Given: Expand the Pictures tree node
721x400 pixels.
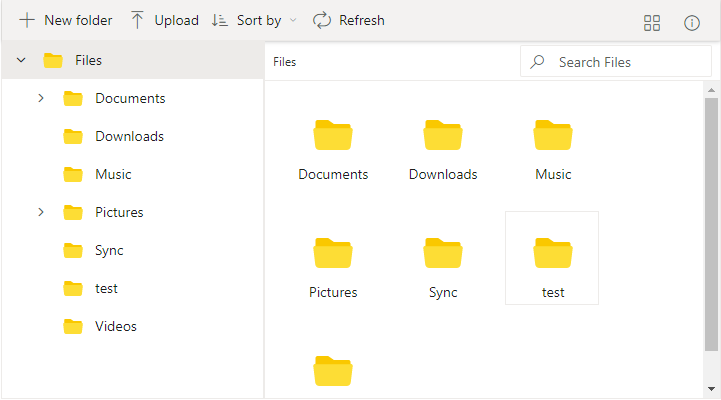Looking at the screenshot, I should pyautogui.click(x=41, y=212).
